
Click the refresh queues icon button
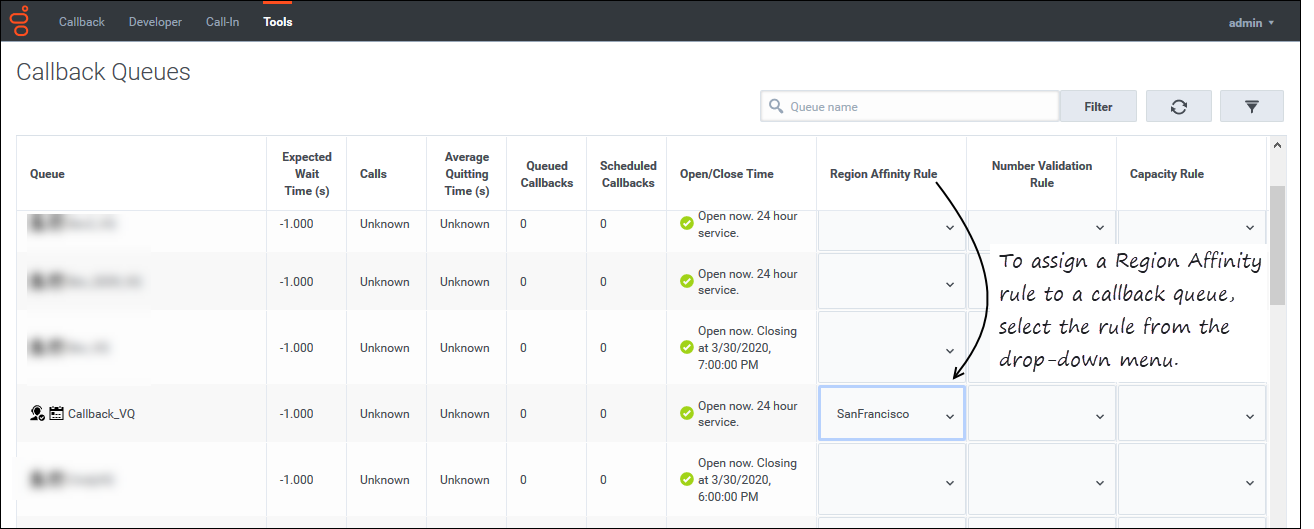[x=1178, y=107]
